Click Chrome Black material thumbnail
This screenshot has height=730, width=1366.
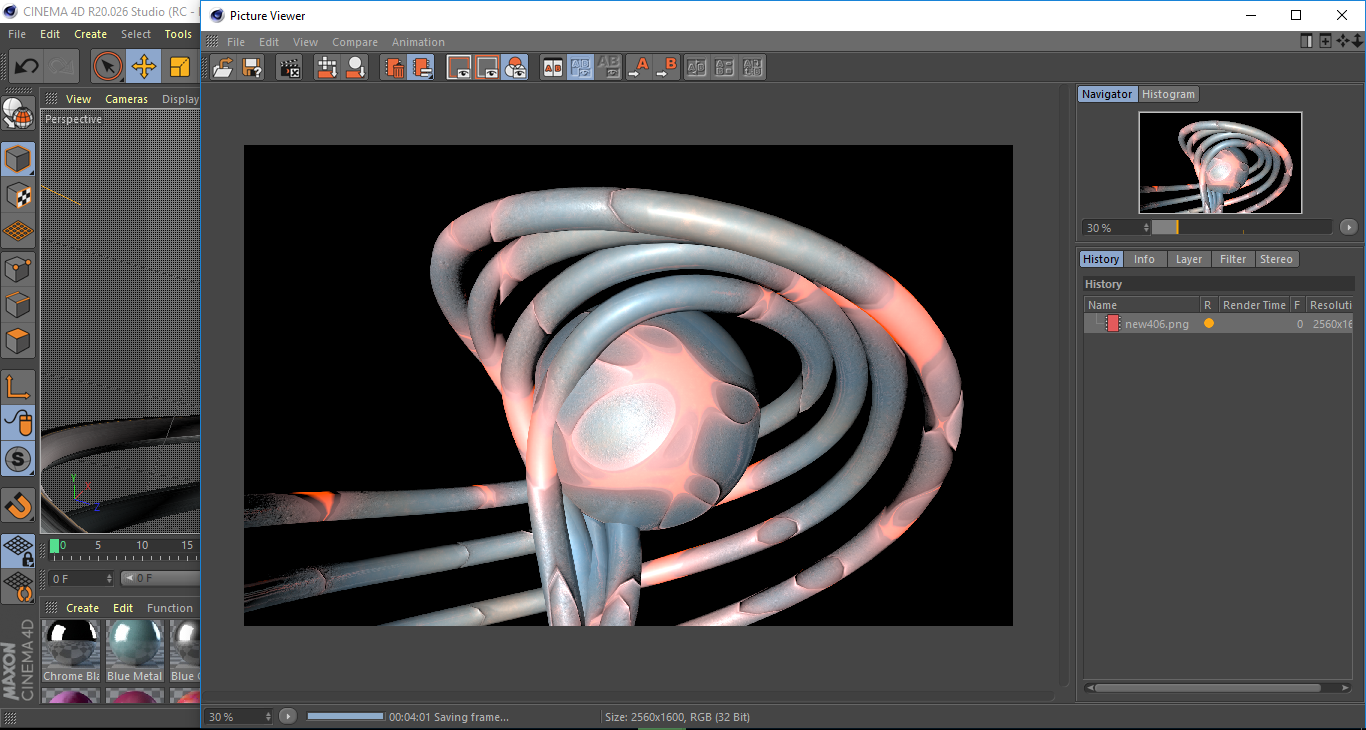(72, 644)
